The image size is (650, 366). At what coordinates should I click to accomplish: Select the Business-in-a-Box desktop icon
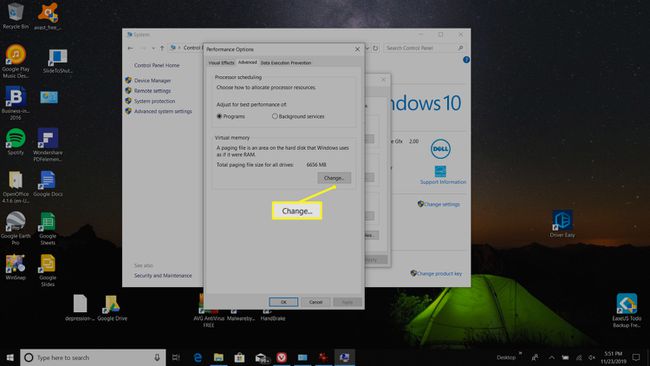[16, 103]
